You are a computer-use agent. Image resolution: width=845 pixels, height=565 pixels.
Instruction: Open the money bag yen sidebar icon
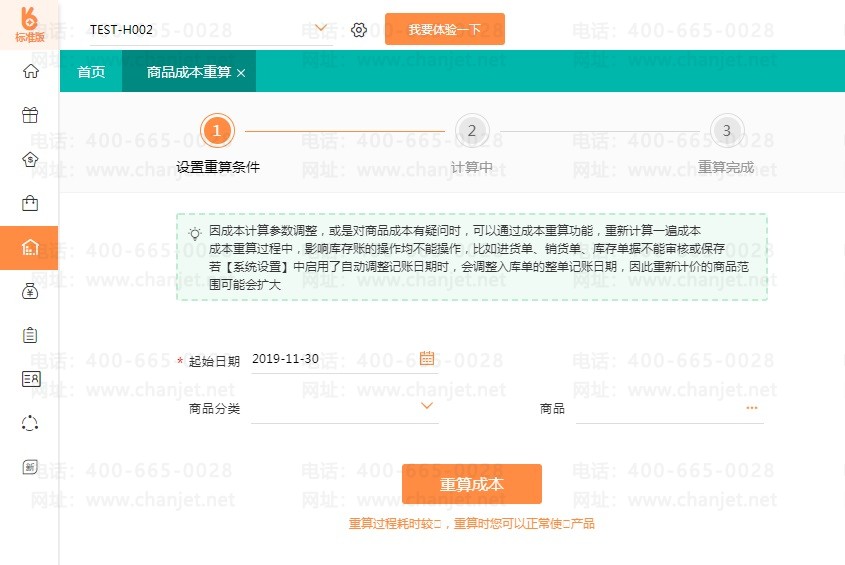30,291
